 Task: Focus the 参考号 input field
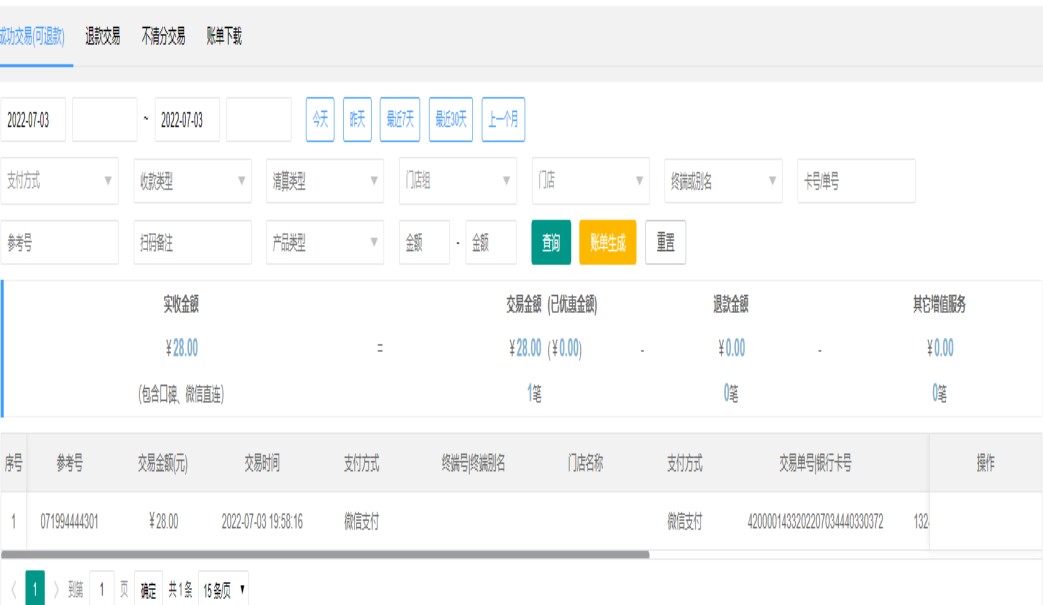point(59,243)
